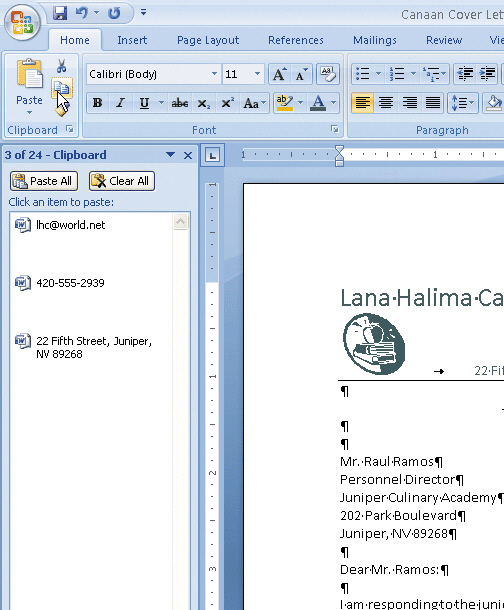
Task: Adjust the ruler indent marker
Action: pos(339,156)
